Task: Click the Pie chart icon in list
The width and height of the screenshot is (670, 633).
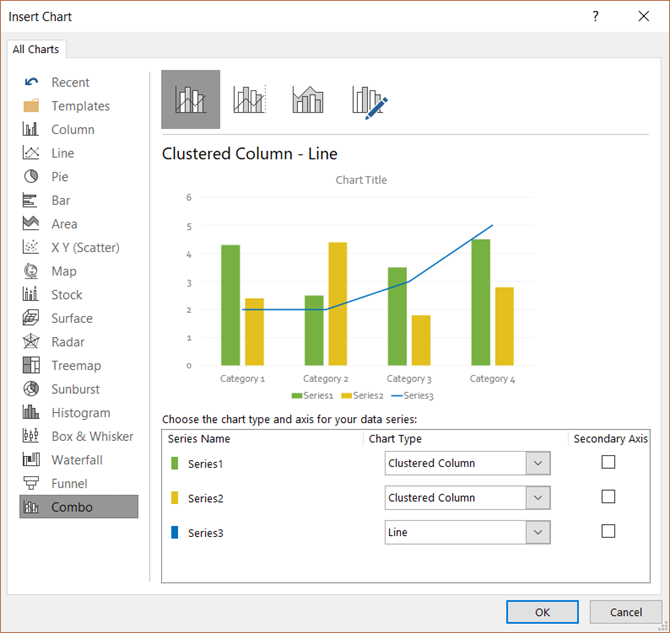Action: pyautogui.click(x=31, y=177)
